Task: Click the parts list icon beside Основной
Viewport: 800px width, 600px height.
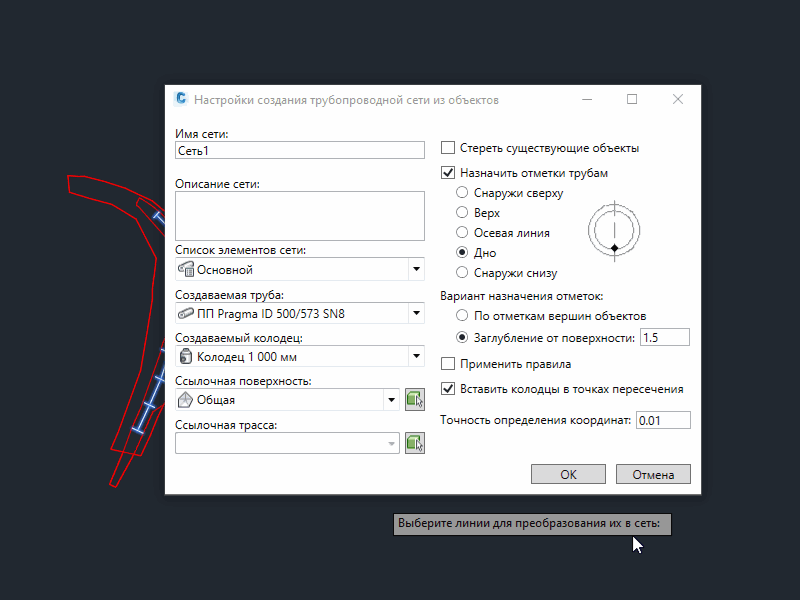Action: (186, 269)
